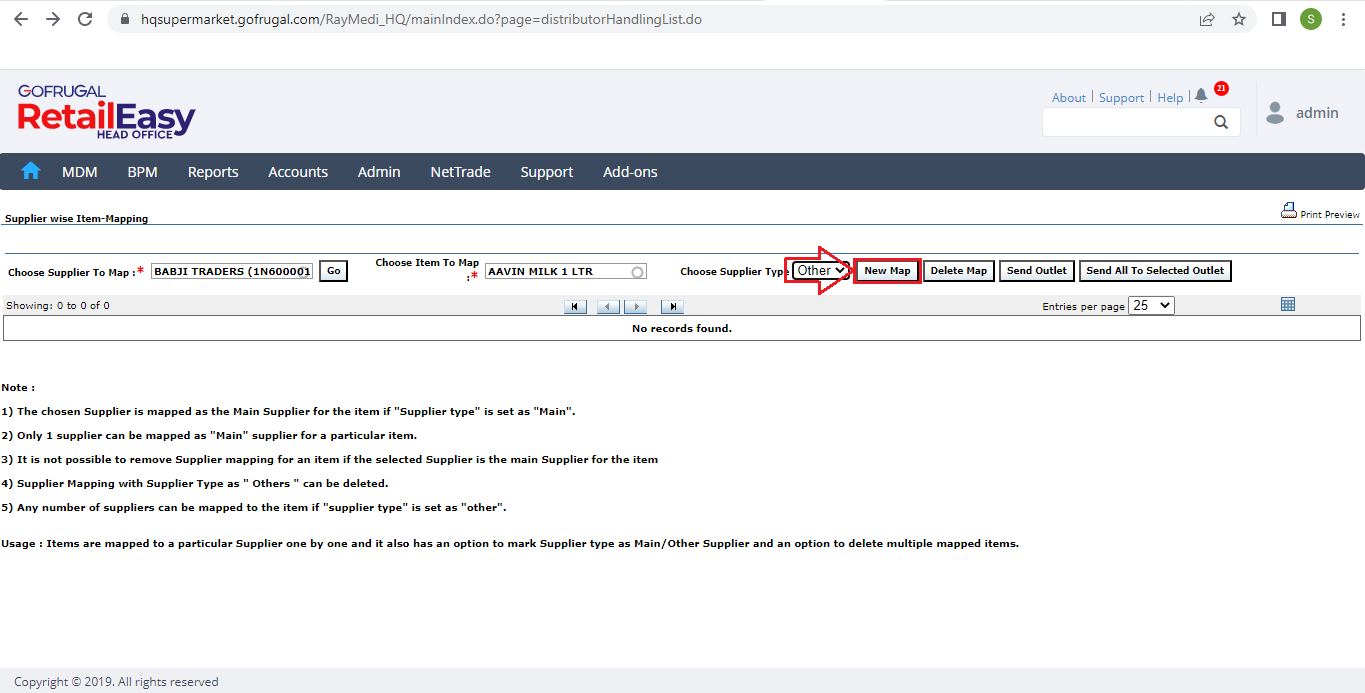Open Chrome three-dot menu

(1343, 19)
